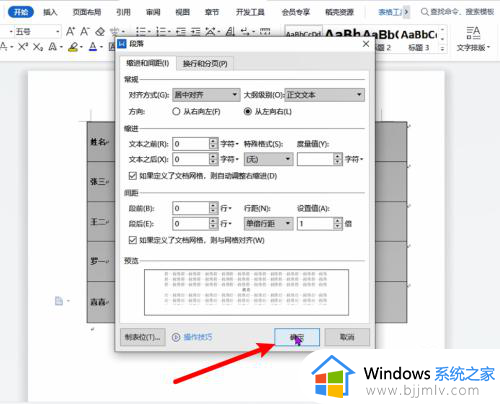Open the 页面布局 ribbon tab
The image size is (500, 404).
pyautogui.click(x=87, y=12)
